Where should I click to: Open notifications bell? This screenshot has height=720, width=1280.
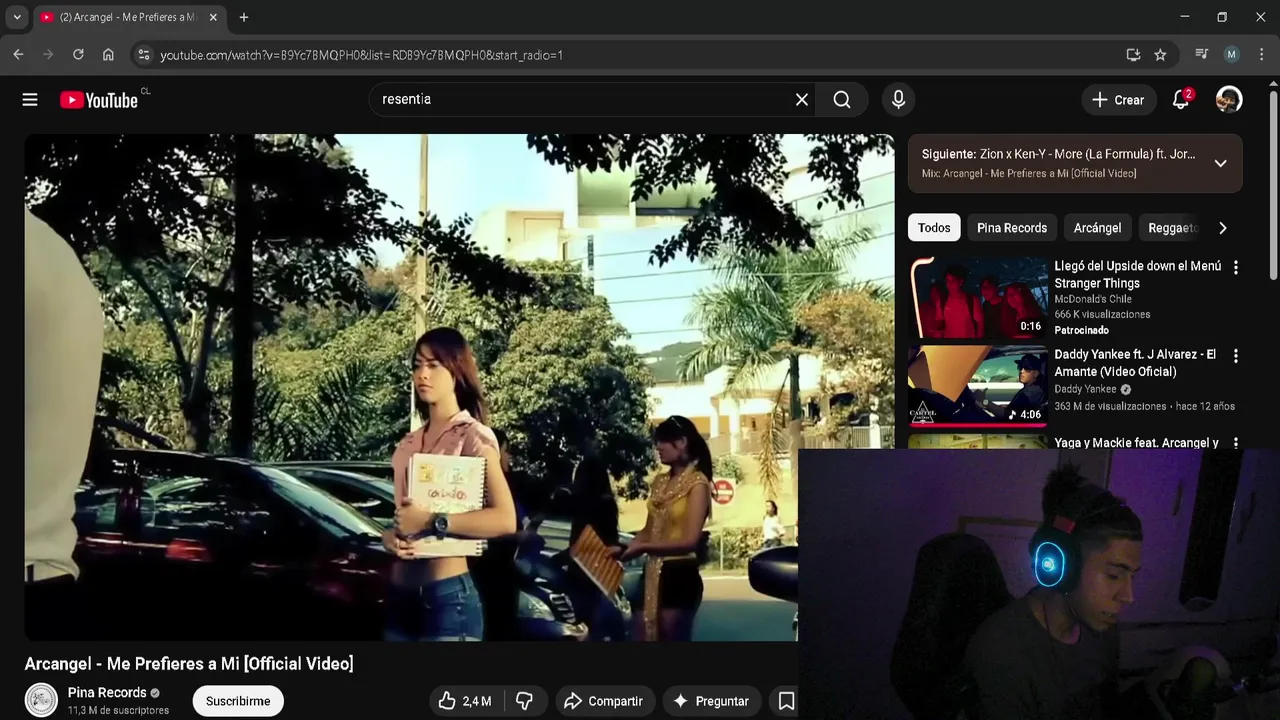point(1182,99)
